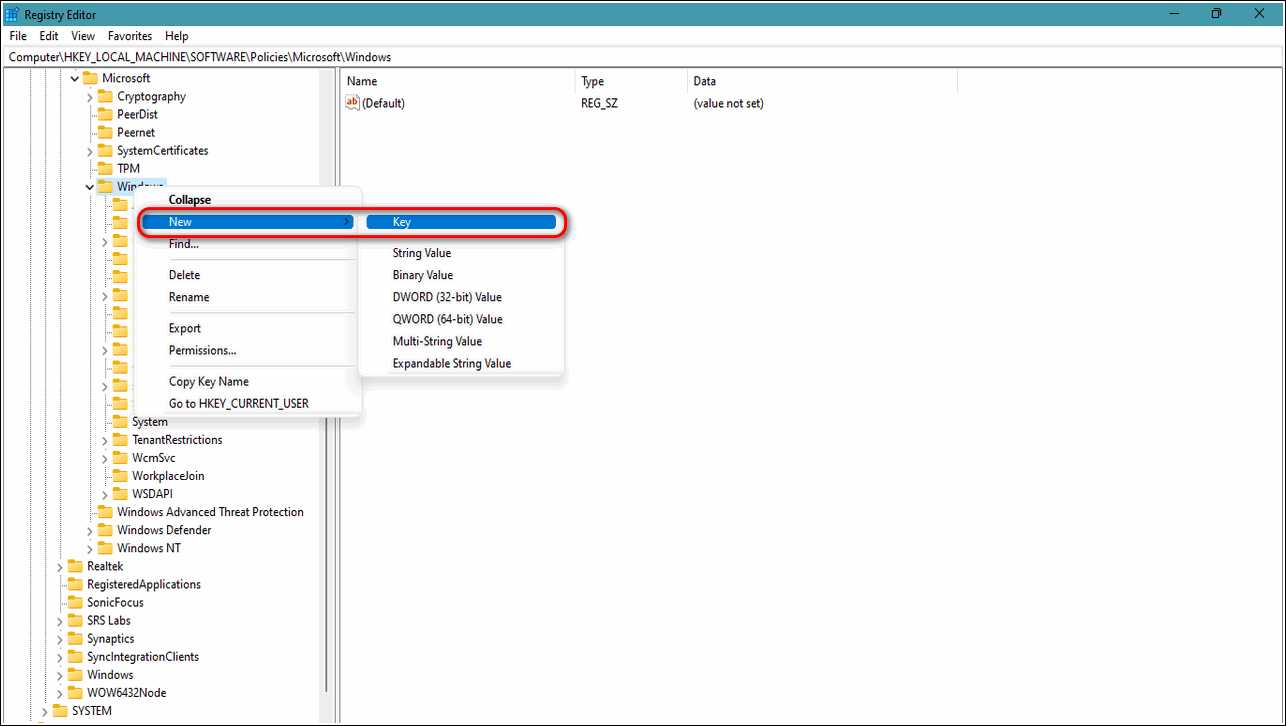
Task: Click Permissions... in the context menu
Action: (x=202, y=350)
